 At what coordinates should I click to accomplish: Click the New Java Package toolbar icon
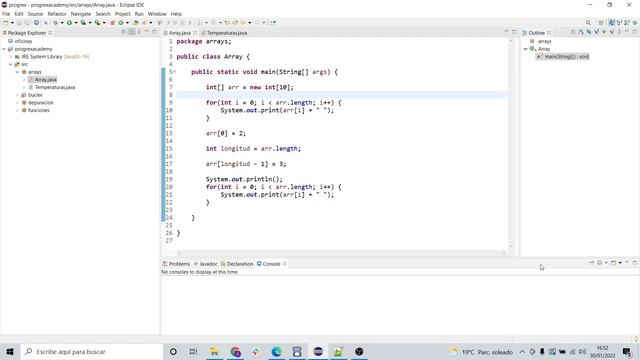(112, 23)
